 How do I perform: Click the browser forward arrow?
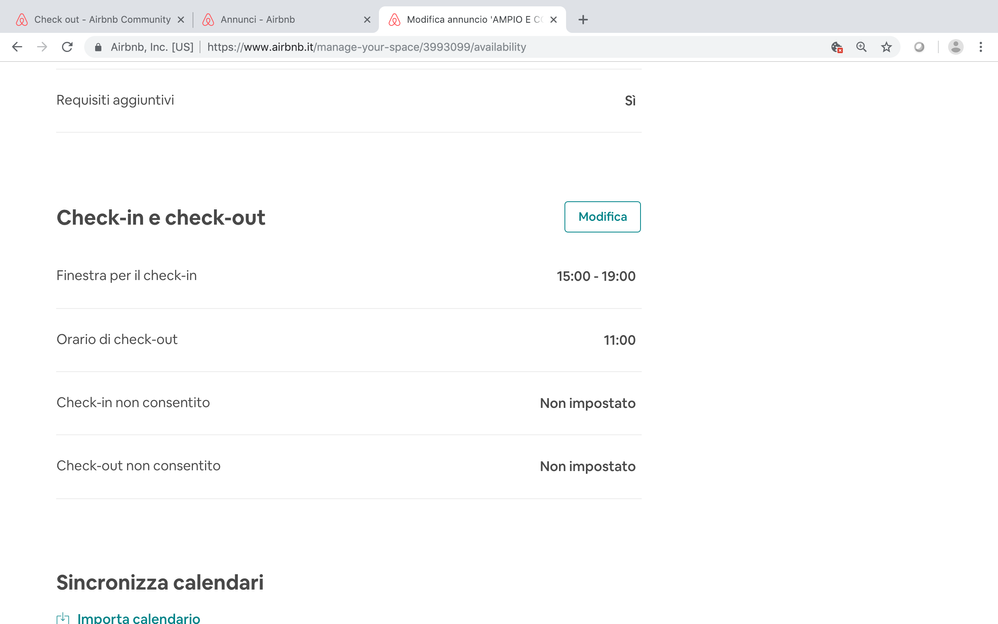(x=42, y=47)
